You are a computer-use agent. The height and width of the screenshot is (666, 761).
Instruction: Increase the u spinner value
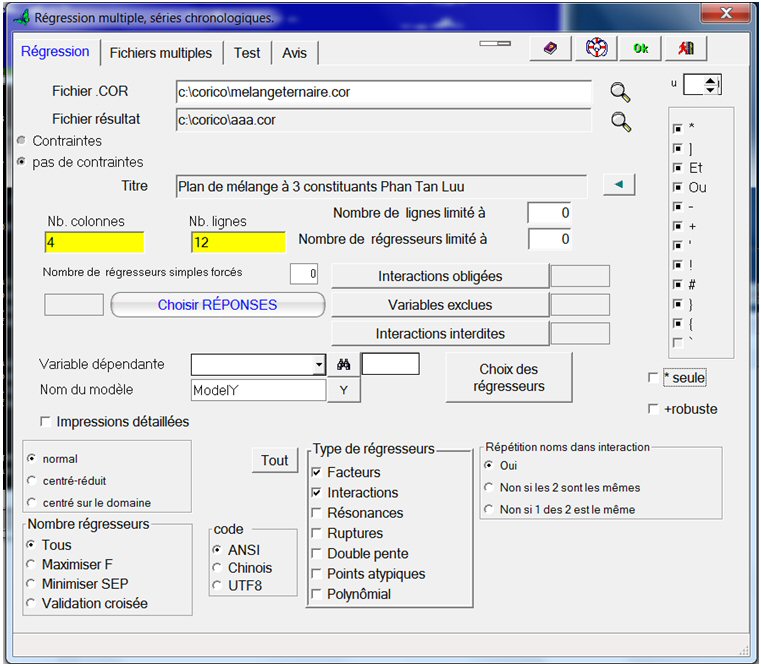tap(711, 81)
